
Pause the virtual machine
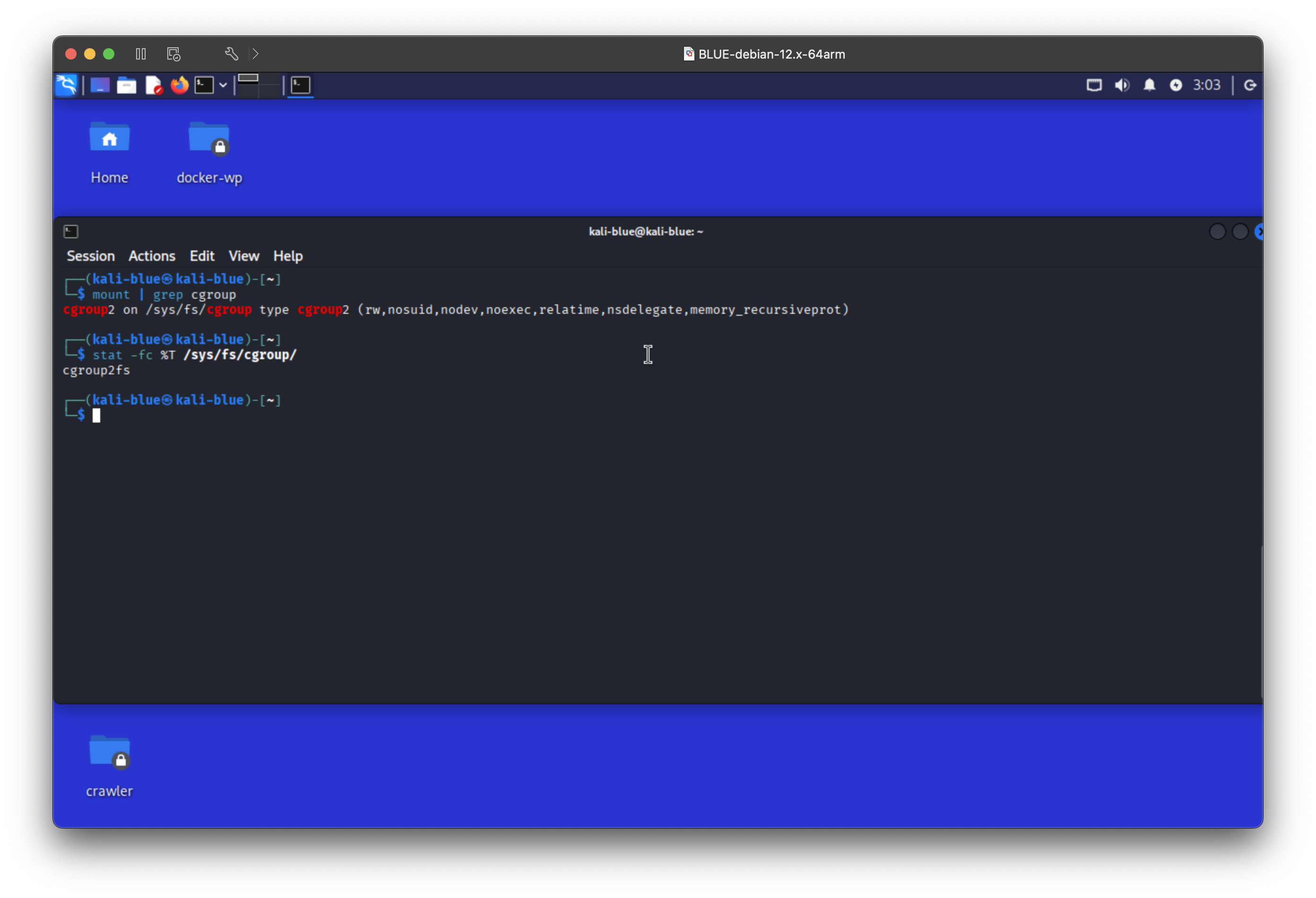(141, 54)
